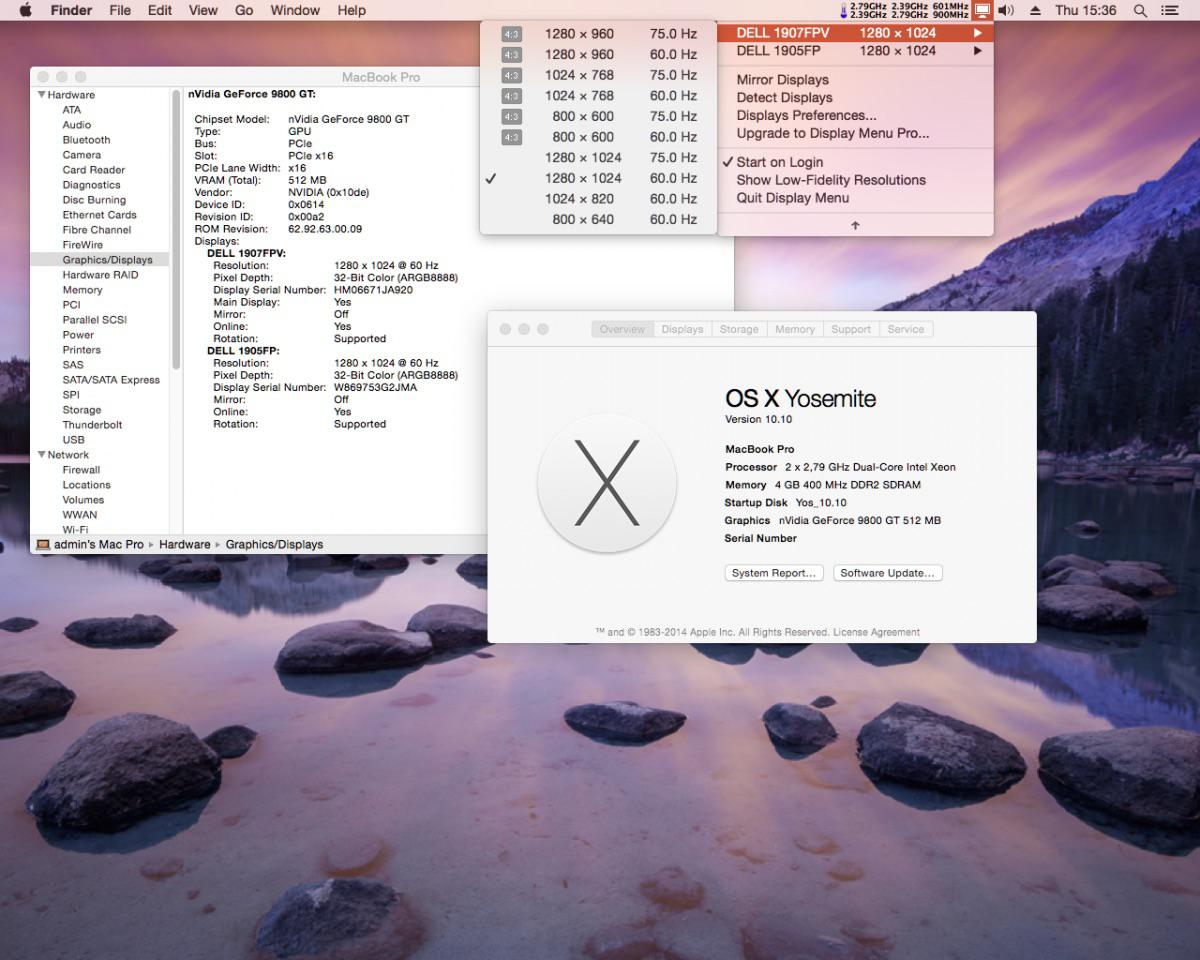Select 1280 × 1024 at 75.0 Hz

[598, 157]
